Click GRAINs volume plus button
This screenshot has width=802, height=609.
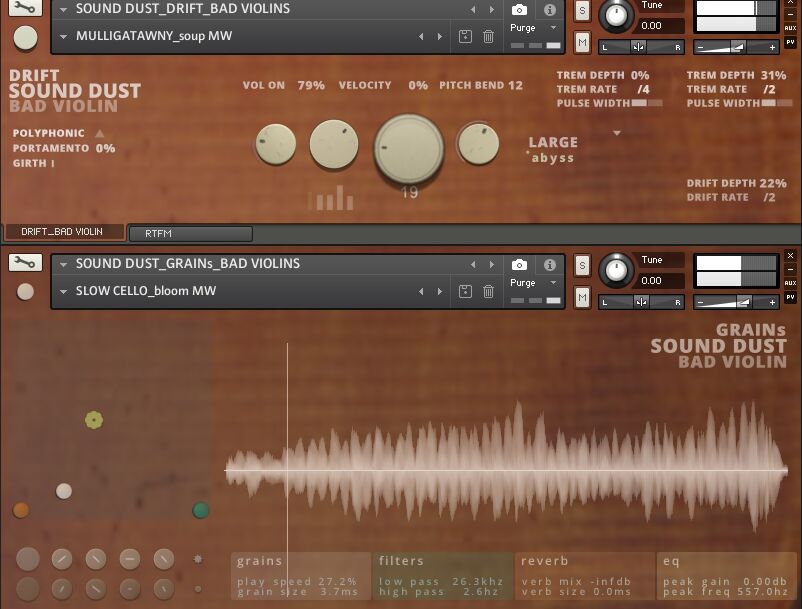pos(772,302)
